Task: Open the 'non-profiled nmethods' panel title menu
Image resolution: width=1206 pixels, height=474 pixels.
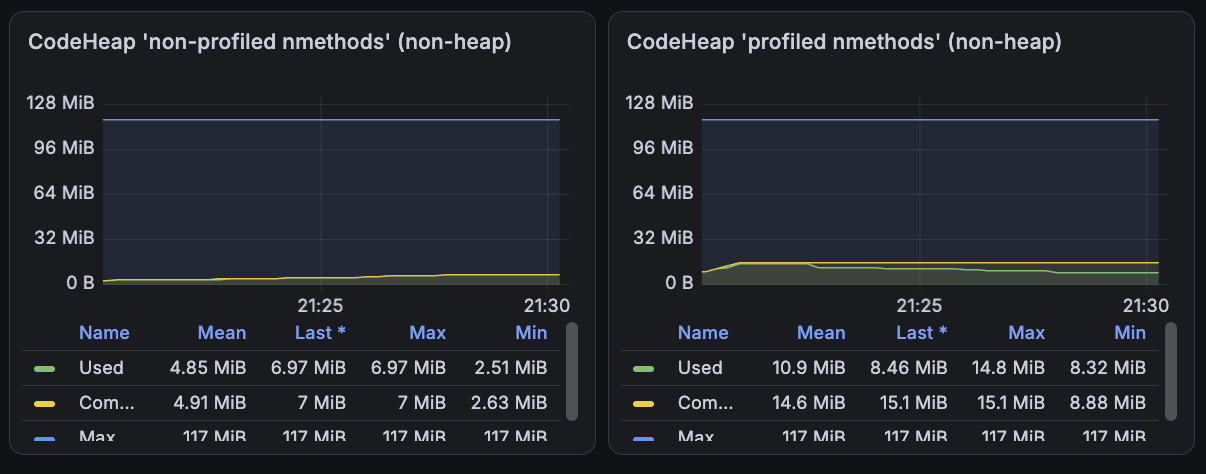Action: 270,42
